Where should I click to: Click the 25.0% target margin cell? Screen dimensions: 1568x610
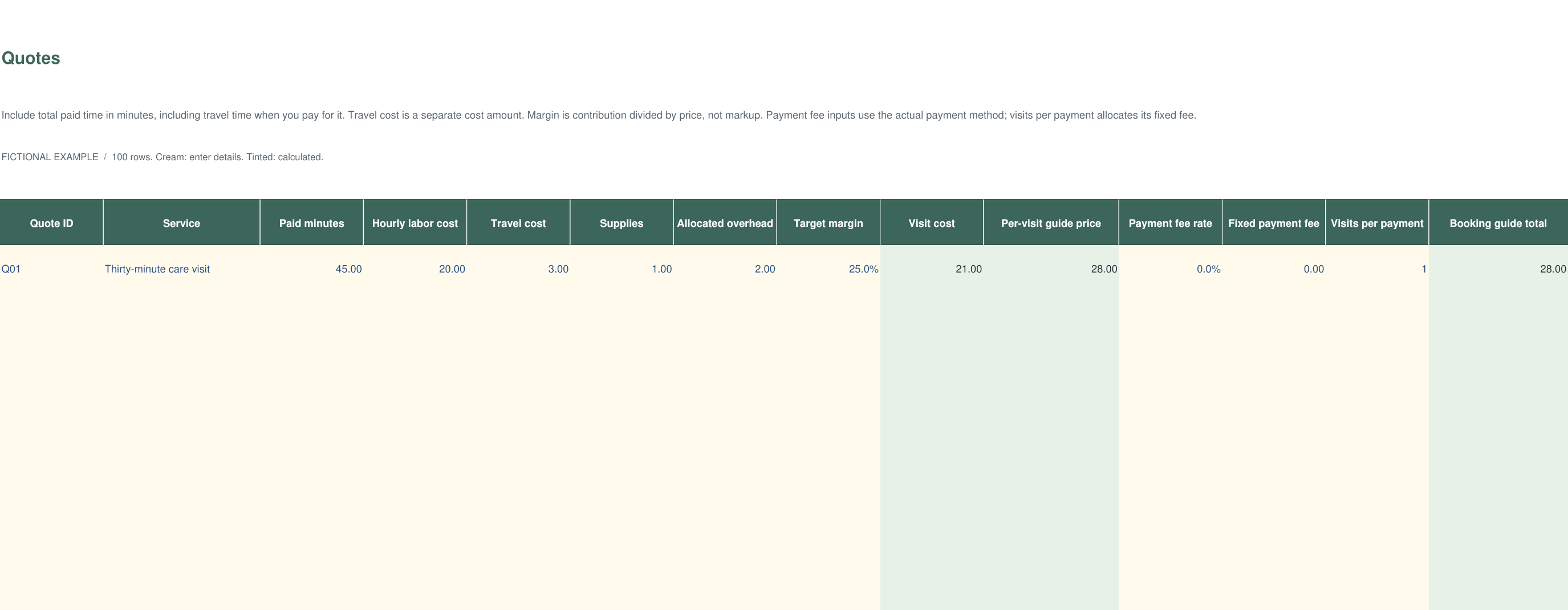828,269
